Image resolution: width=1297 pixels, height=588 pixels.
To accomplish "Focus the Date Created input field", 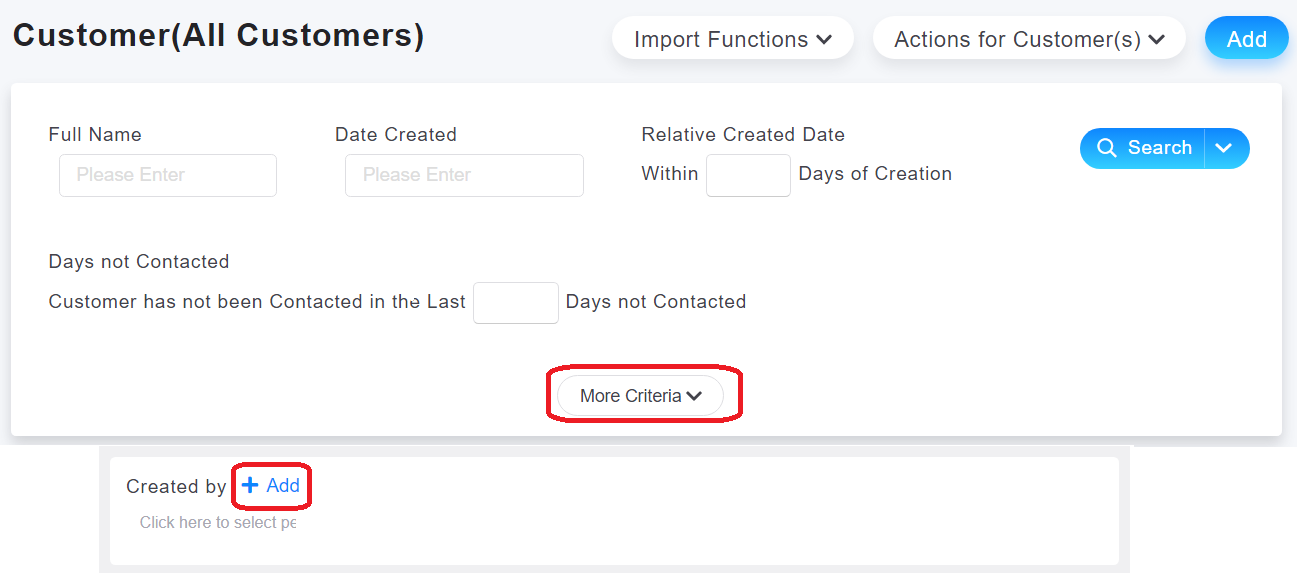I will pos(464,175).
